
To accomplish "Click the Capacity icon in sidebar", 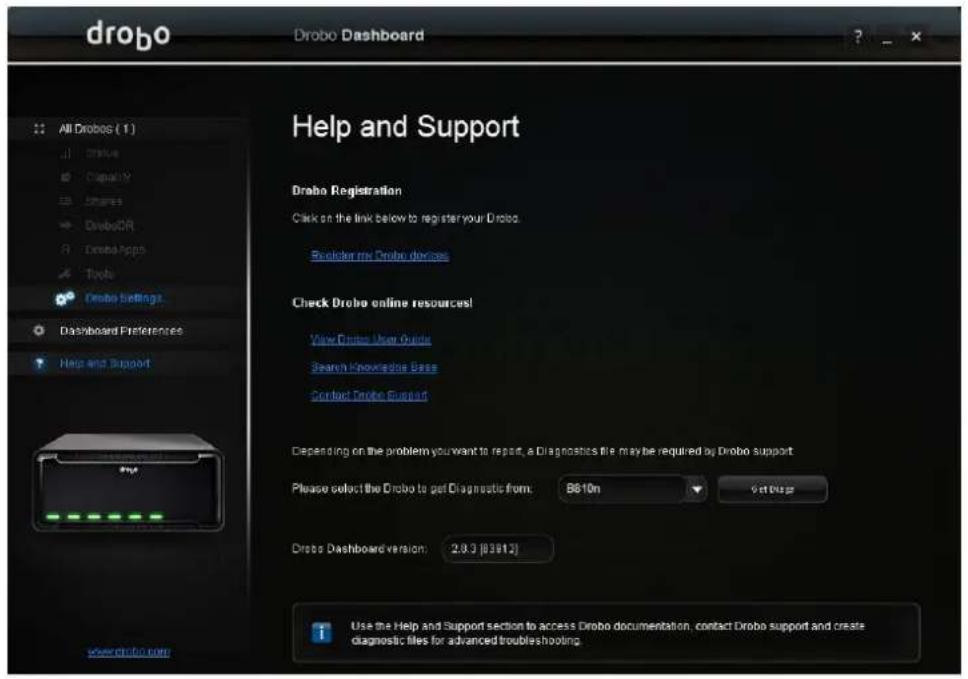I will pyautogui.click(x=66, y=177).
